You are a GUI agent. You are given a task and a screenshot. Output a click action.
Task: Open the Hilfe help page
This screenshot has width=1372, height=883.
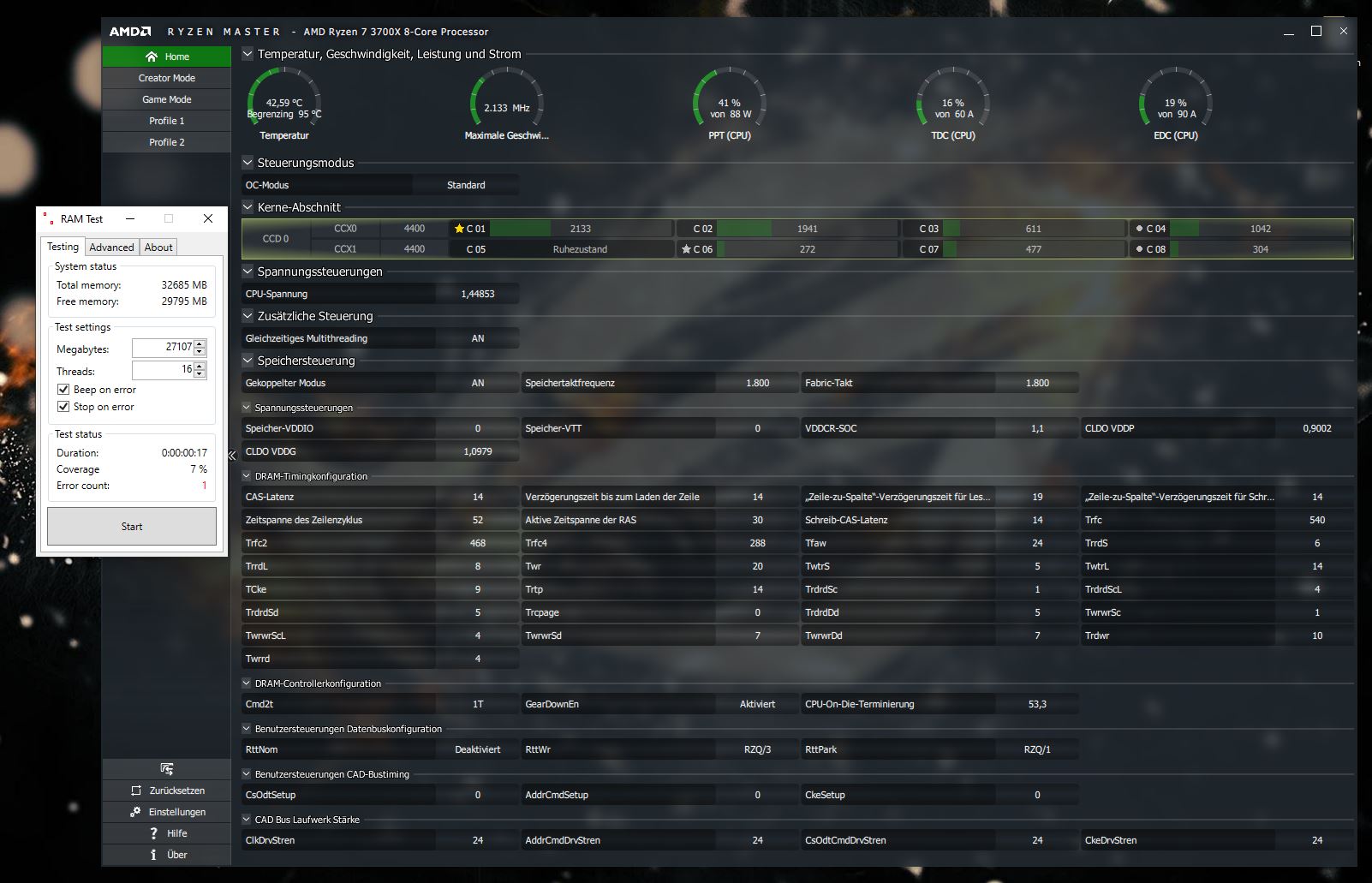point(167,833)
